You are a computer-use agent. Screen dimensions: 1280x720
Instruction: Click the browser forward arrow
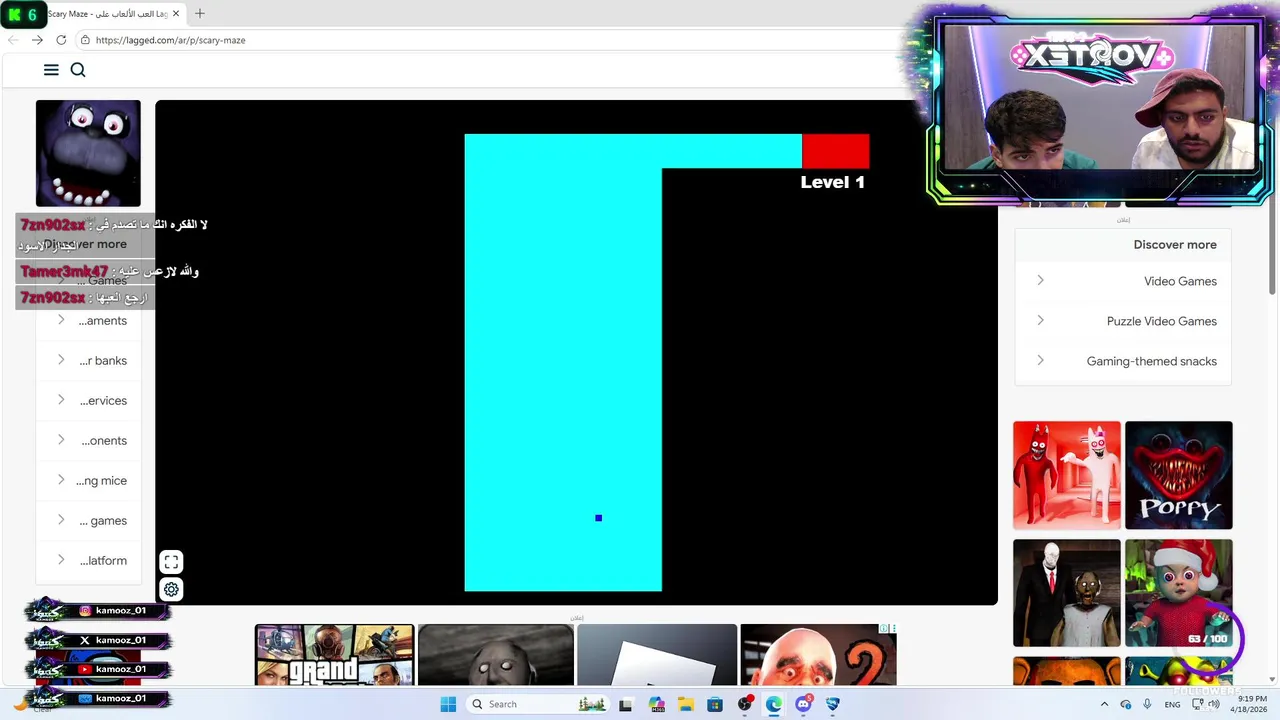pyautogui.click(x=37, y=40)
